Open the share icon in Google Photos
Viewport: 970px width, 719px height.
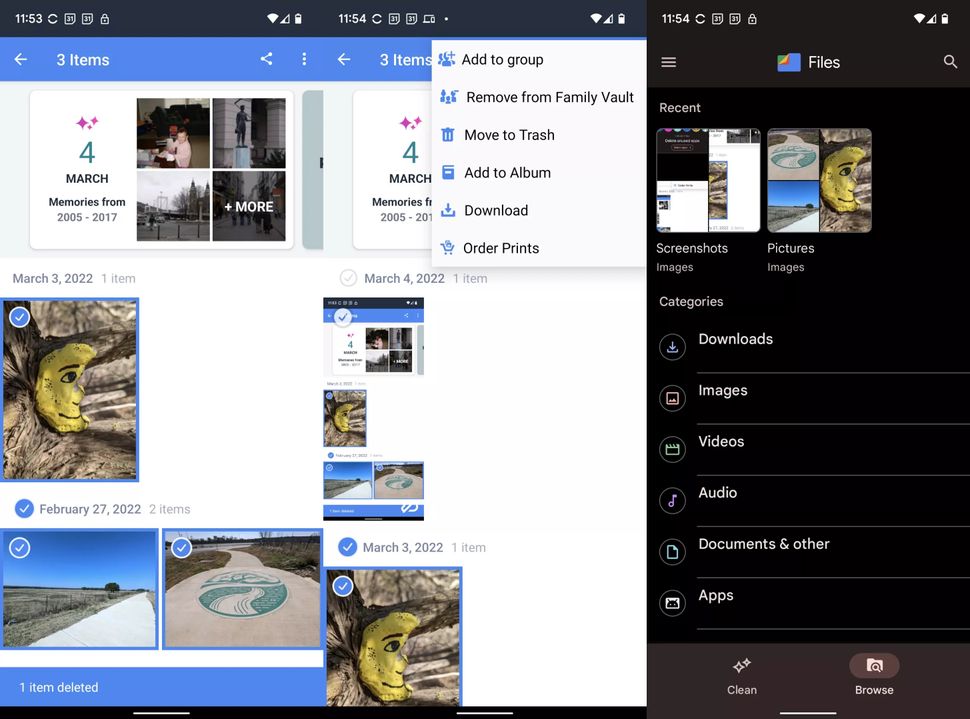tap(266, 60)
